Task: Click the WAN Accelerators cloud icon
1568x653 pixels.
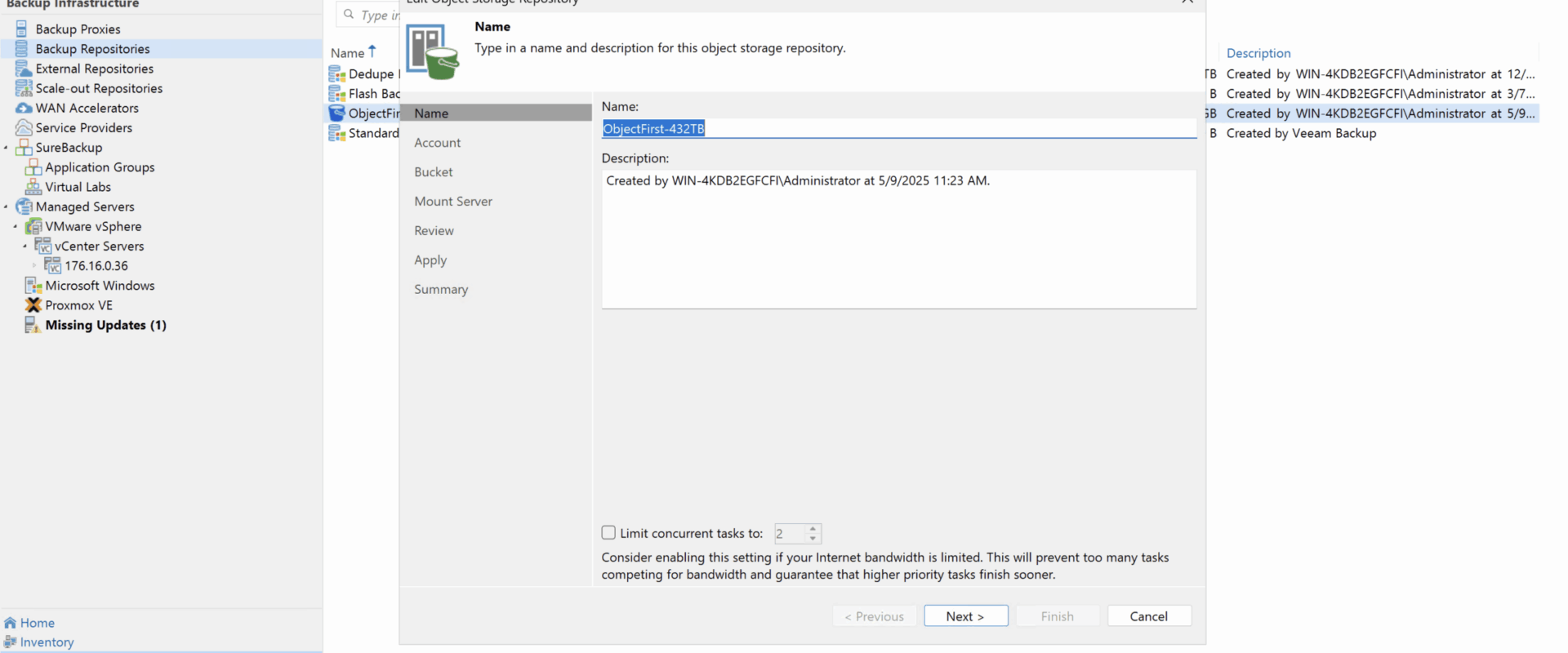Action: [24, 108]
